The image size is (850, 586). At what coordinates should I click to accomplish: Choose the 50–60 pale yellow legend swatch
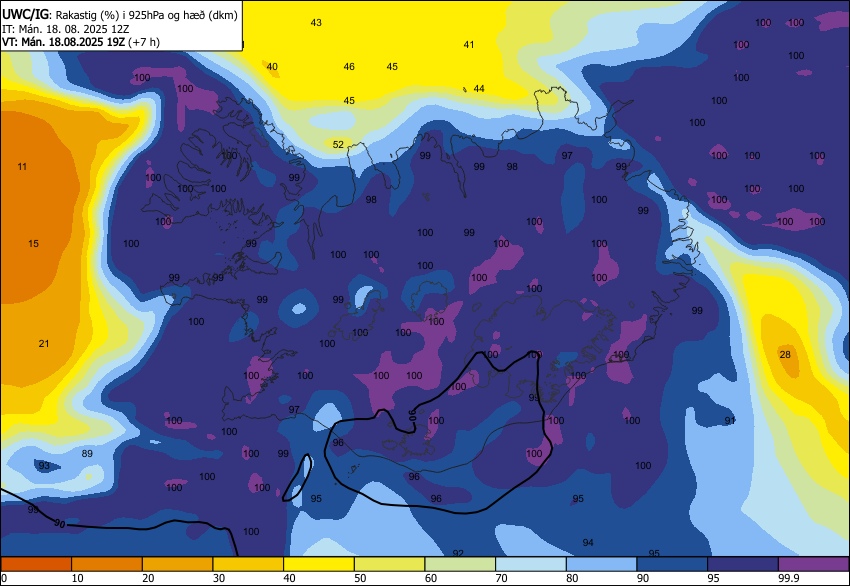pyautogui.click(x=389, y=564)
